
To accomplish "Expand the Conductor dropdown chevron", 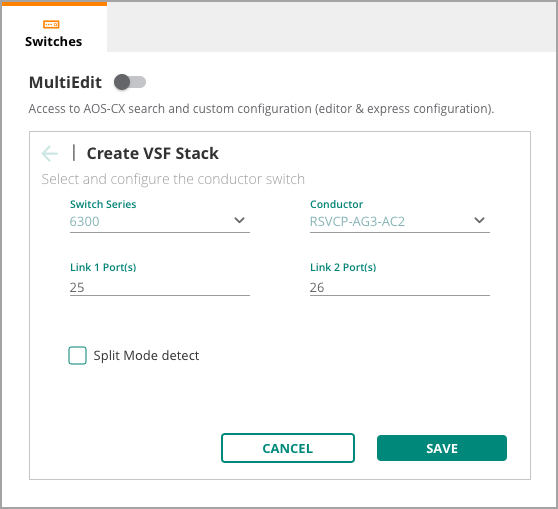I will click(479, 220).
